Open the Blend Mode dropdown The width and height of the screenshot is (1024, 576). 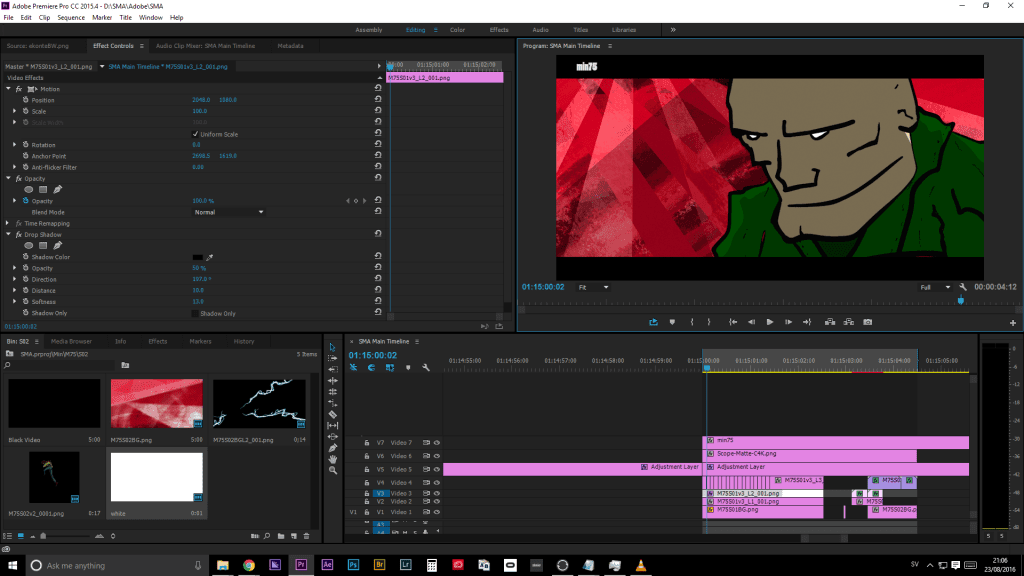tap(229, 212)
